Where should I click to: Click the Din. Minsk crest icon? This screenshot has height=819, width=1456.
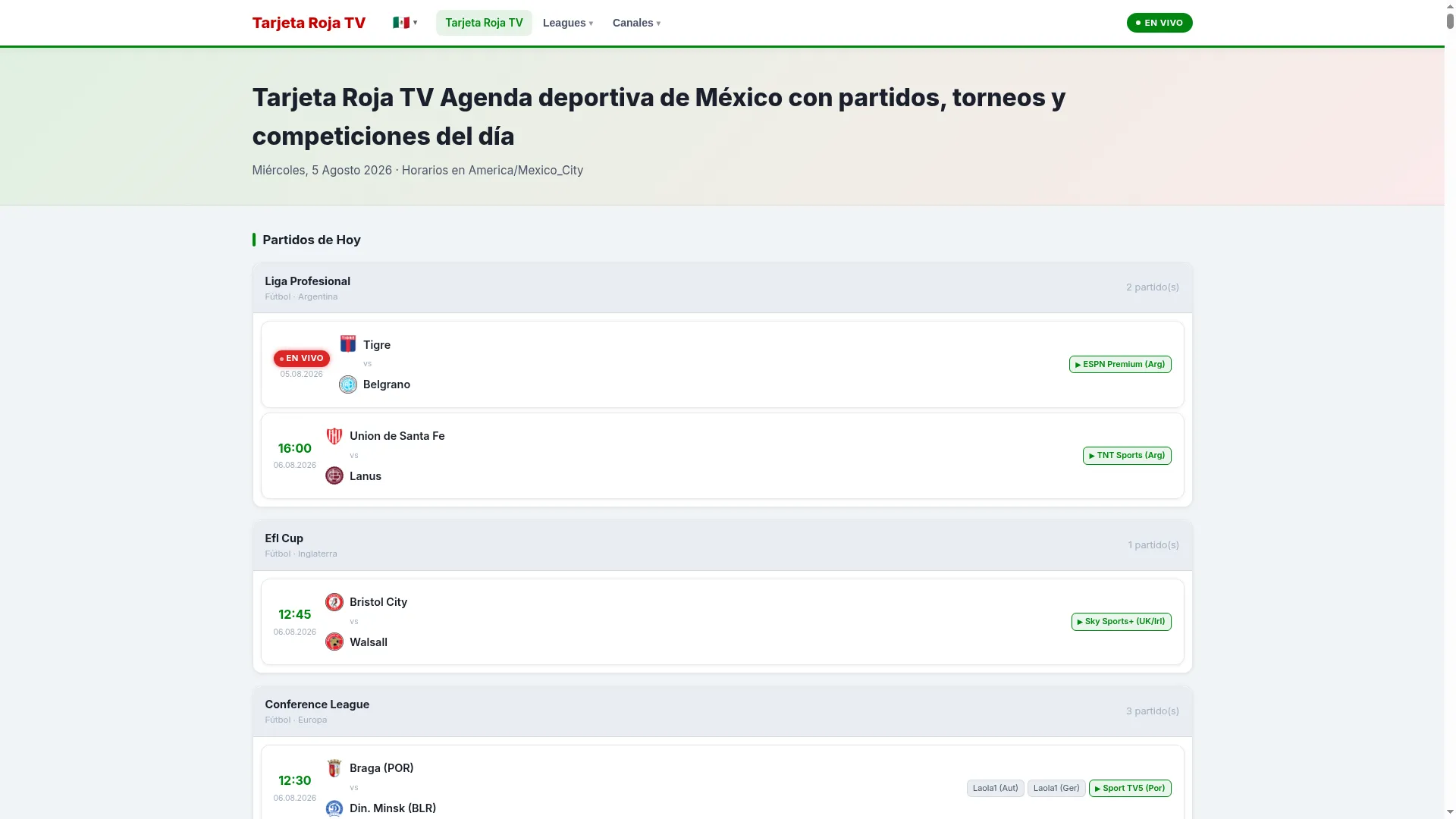(334, 808)
